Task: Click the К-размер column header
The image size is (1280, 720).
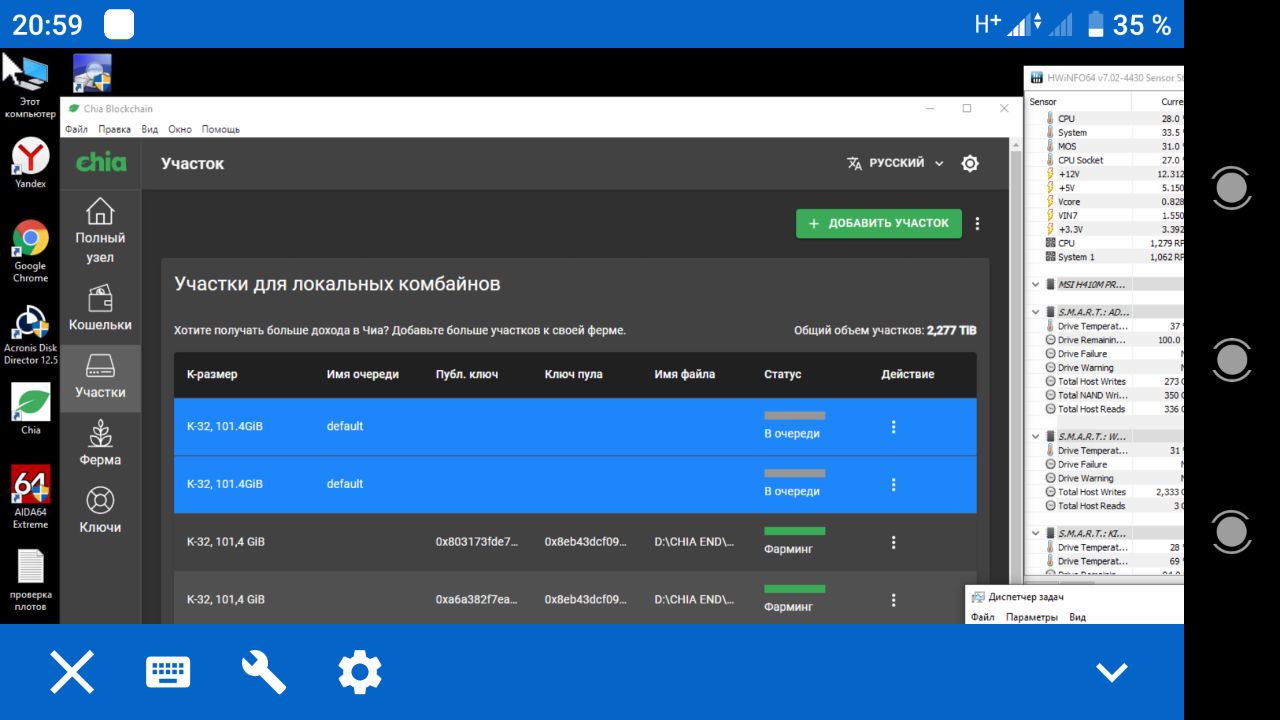Action: (x=212, y=375)
